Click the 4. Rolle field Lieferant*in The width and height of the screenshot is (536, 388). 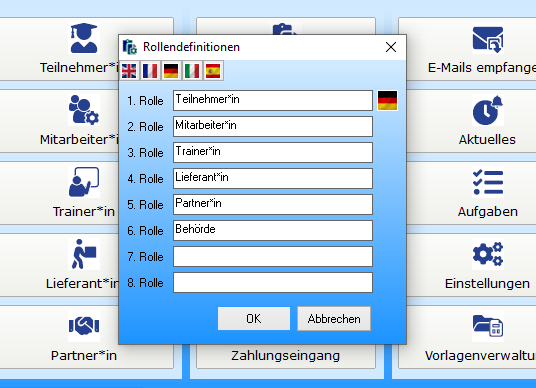(273, 178)
